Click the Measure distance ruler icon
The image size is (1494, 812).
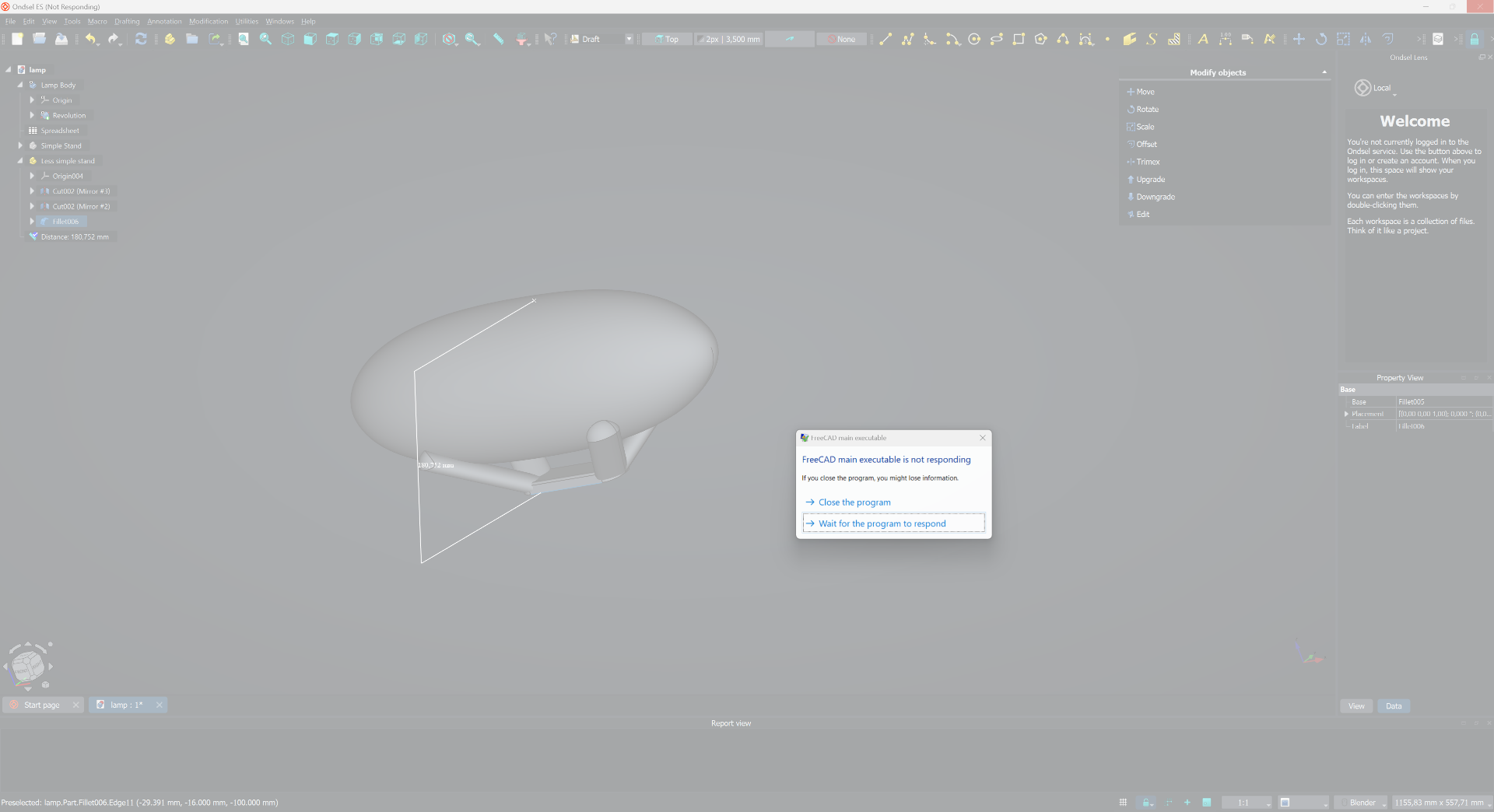[498, 39]
